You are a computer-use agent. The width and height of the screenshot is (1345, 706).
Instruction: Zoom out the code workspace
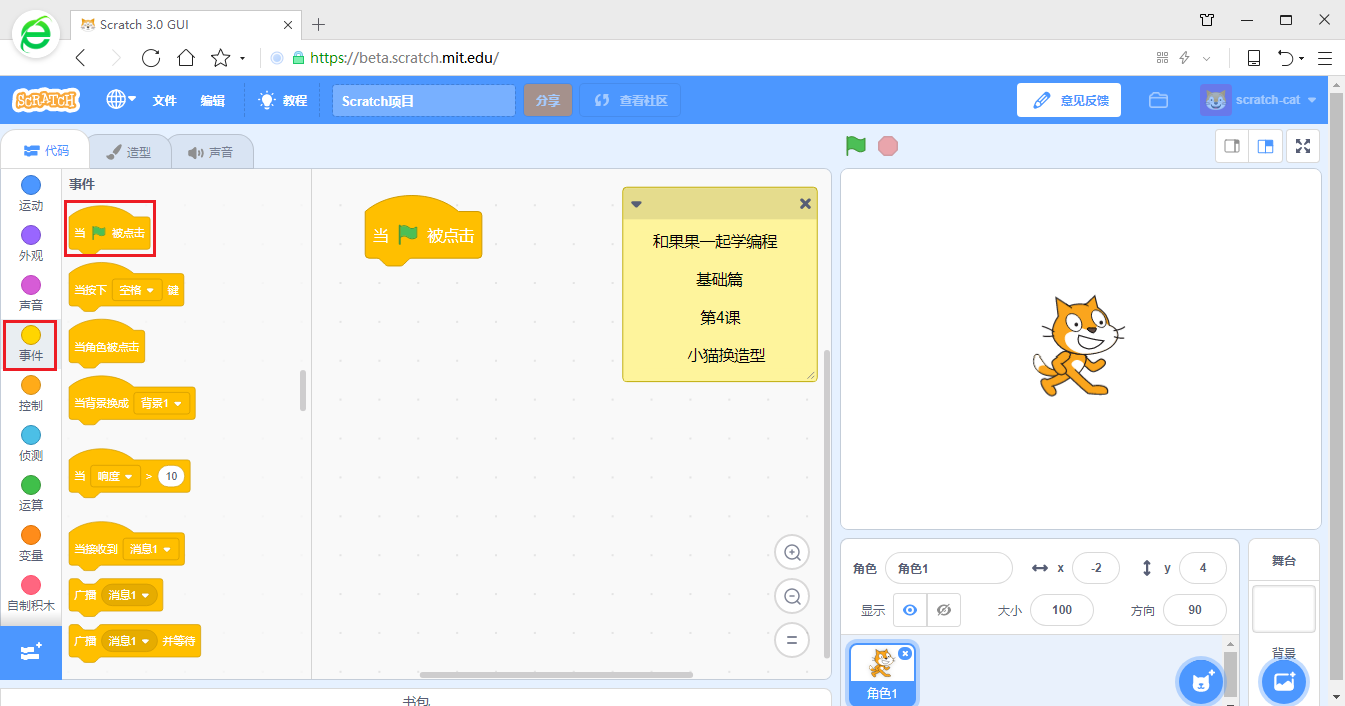[x=792, y=596]
